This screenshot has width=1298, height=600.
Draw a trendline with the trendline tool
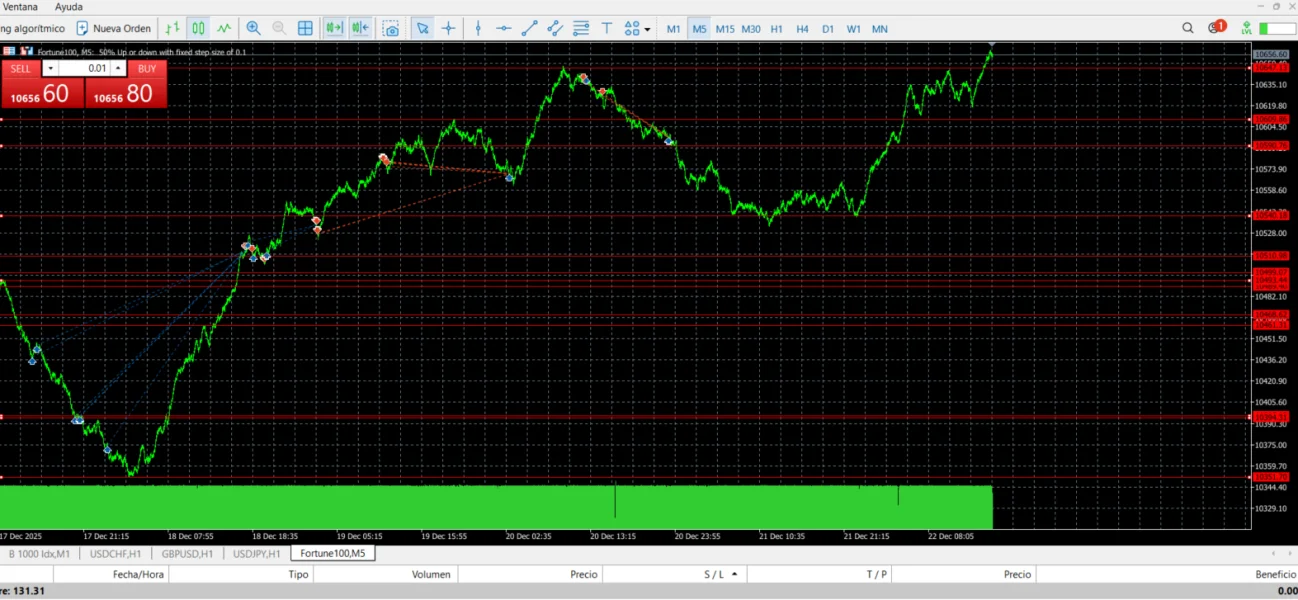pos(529,29)
